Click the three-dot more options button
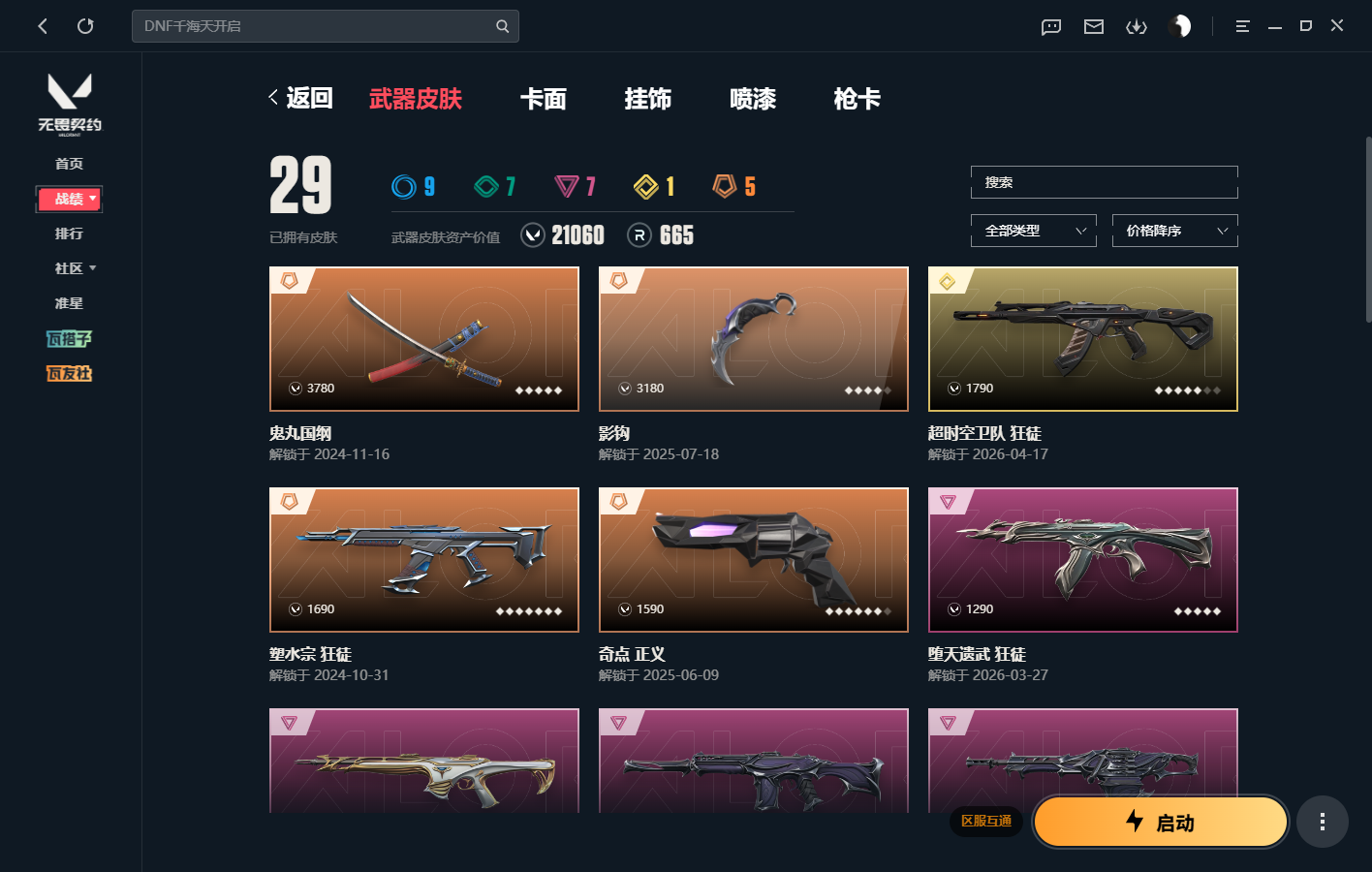The width and height of the screenshot is (1372, 872). click(1323, 822)
